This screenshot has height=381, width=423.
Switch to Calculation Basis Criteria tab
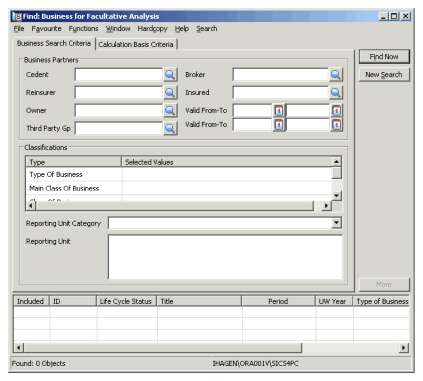136,44
